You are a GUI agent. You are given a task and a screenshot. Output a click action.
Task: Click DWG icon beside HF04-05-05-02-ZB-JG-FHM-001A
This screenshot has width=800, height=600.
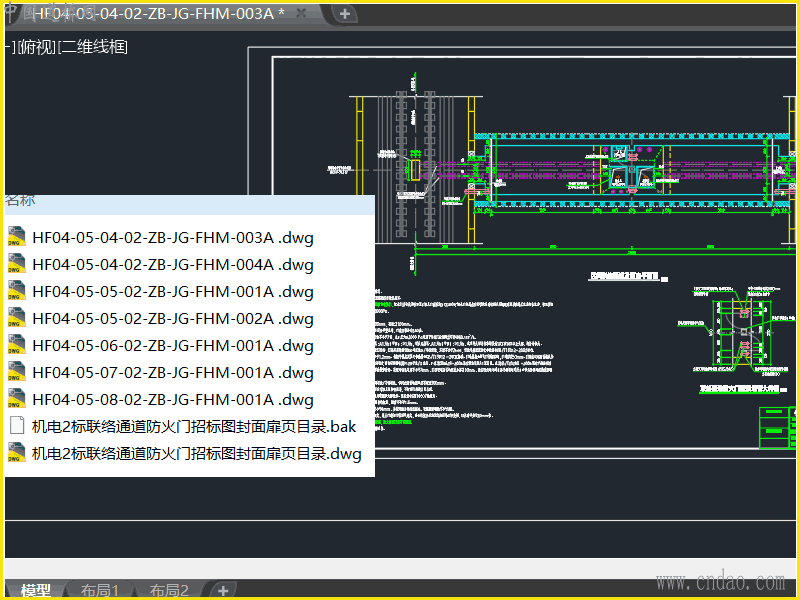pos(17,292)
